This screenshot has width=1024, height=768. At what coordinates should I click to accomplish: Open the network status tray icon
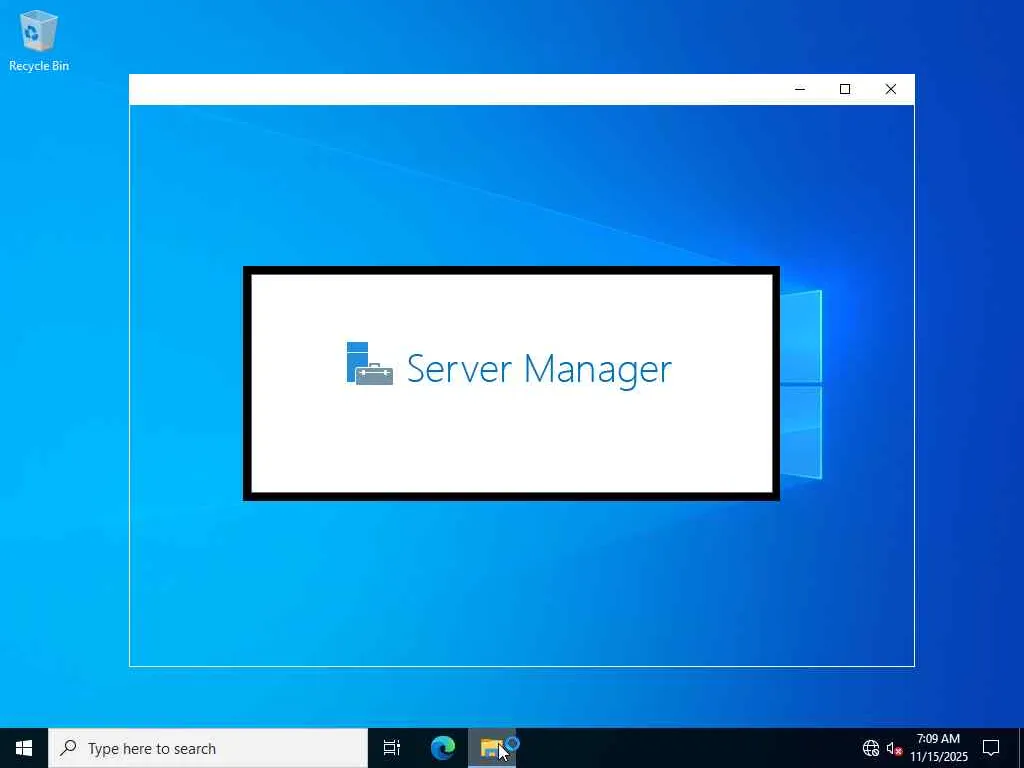(x=871, y=748)
